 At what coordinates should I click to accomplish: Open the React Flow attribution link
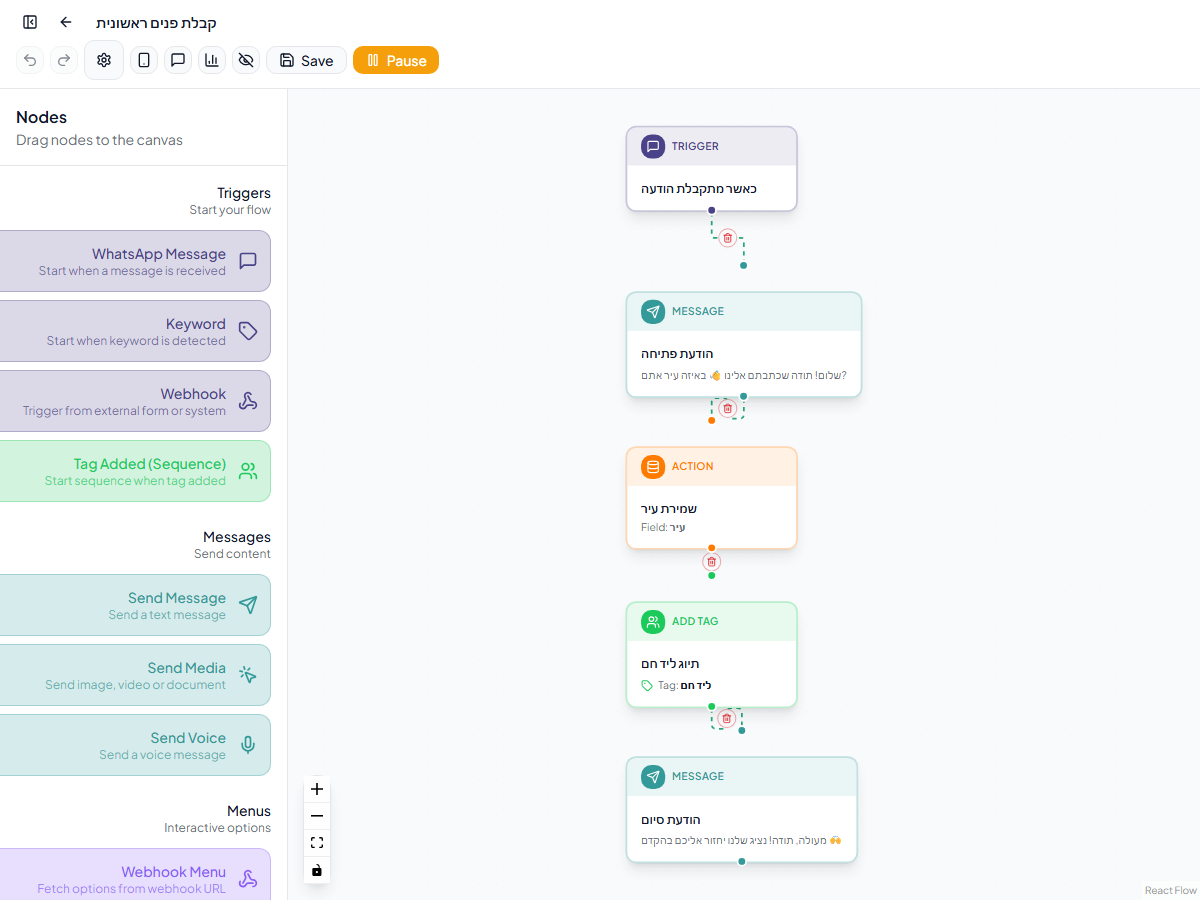pyautogui.click(x=1171, y=890)
